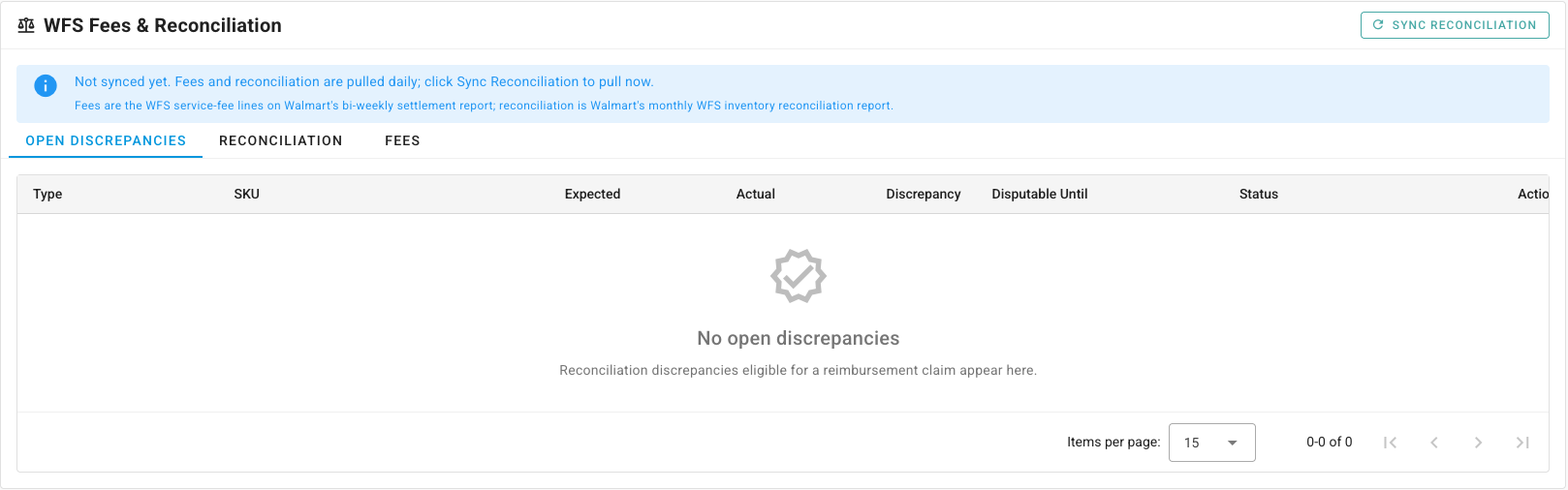Go to the next page
1568x490 pixels.
tap(1478, 443)
